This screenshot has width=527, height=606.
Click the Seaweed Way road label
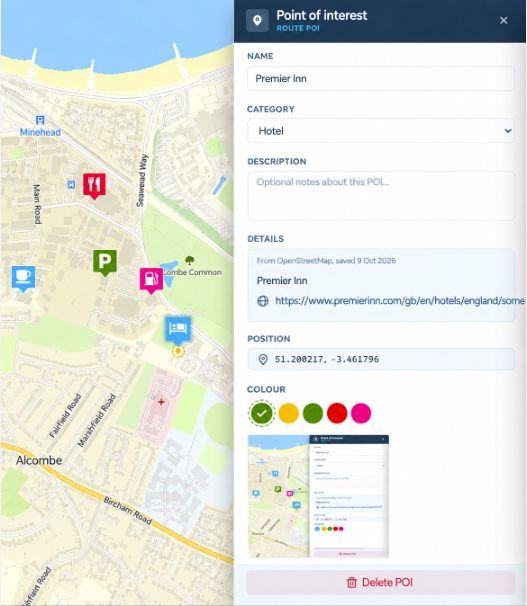coord(142,180)
